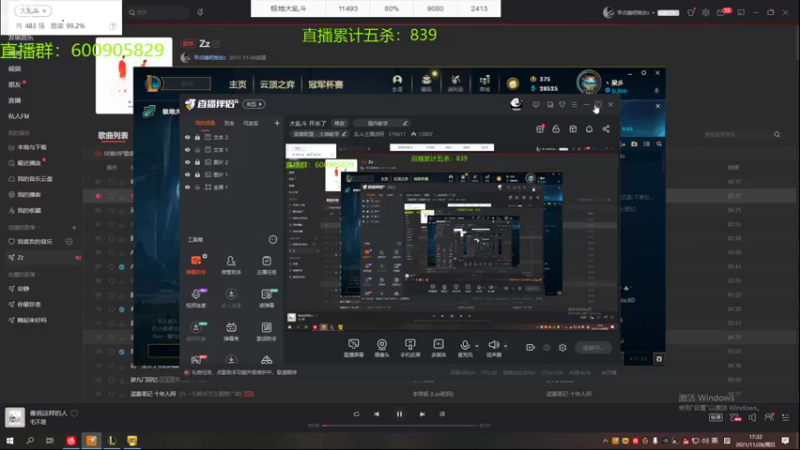Add a 直播屏幕 screen capture source
Image resolution: width=800 pixels, height=450 pixels.
(354, 348)
